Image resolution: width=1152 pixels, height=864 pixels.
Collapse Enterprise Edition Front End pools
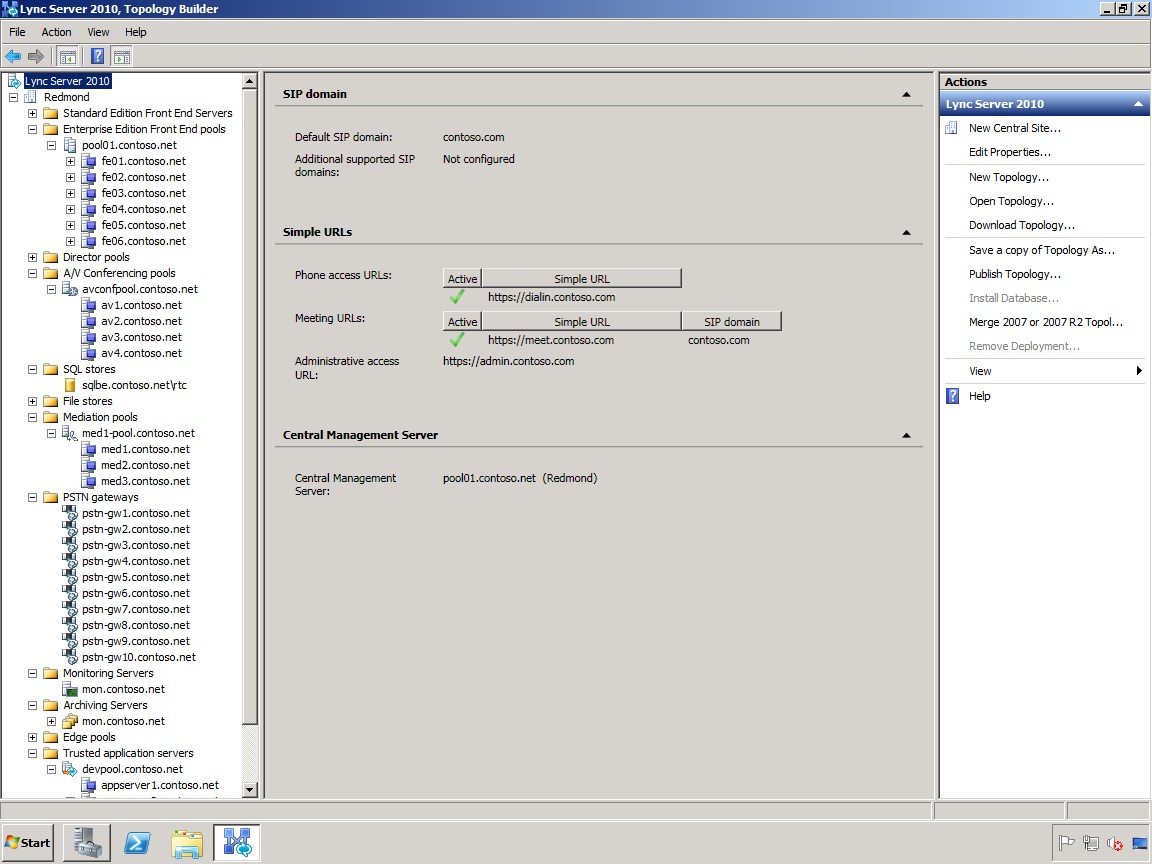pyautogui.click(x=32, y=129)
